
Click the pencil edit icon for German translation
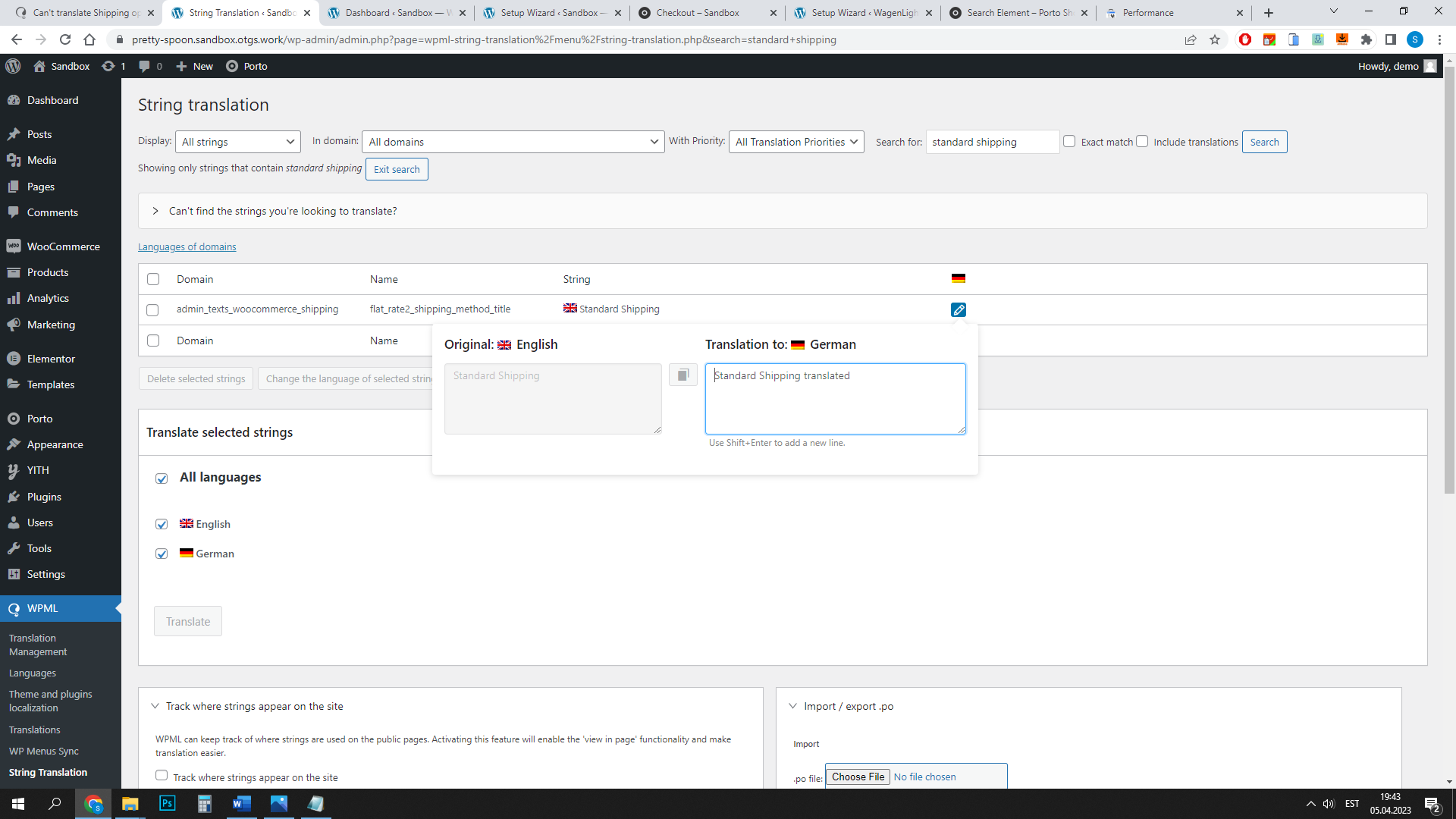tap(959, 309)
